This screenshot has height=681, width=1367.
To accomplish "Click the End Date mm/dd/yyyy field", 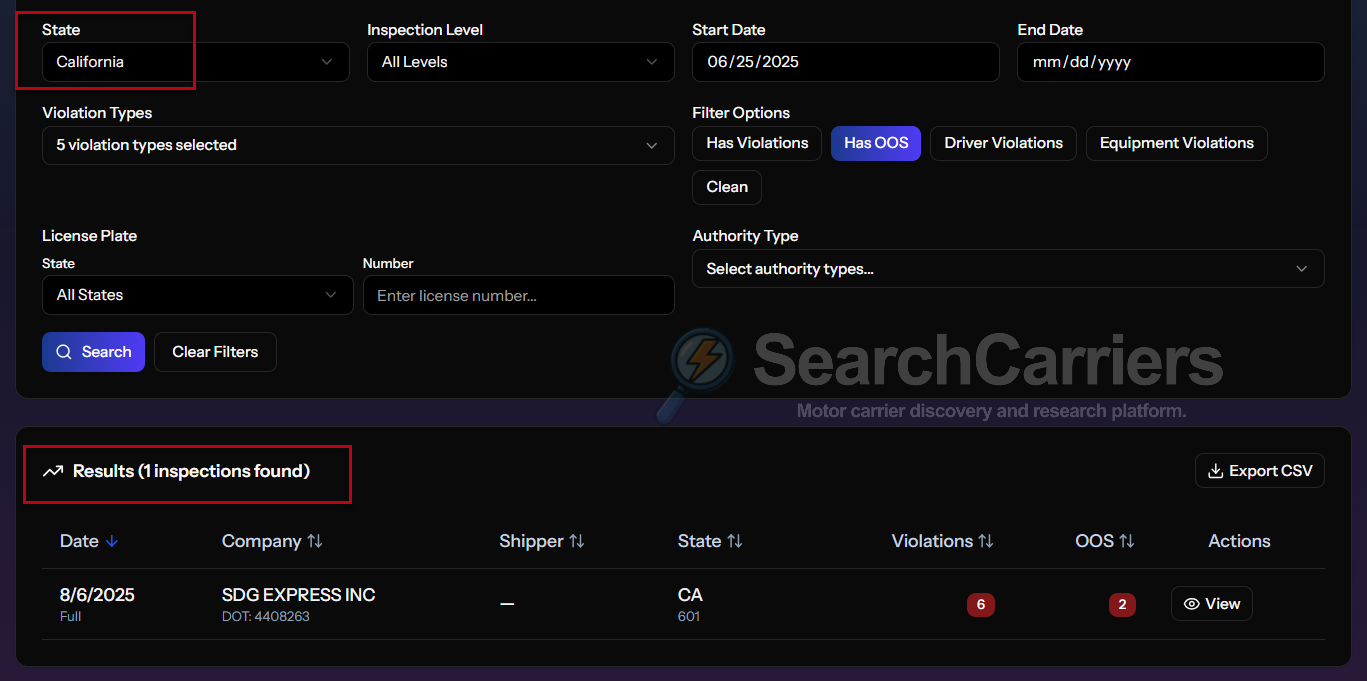I will (1171, 62).
